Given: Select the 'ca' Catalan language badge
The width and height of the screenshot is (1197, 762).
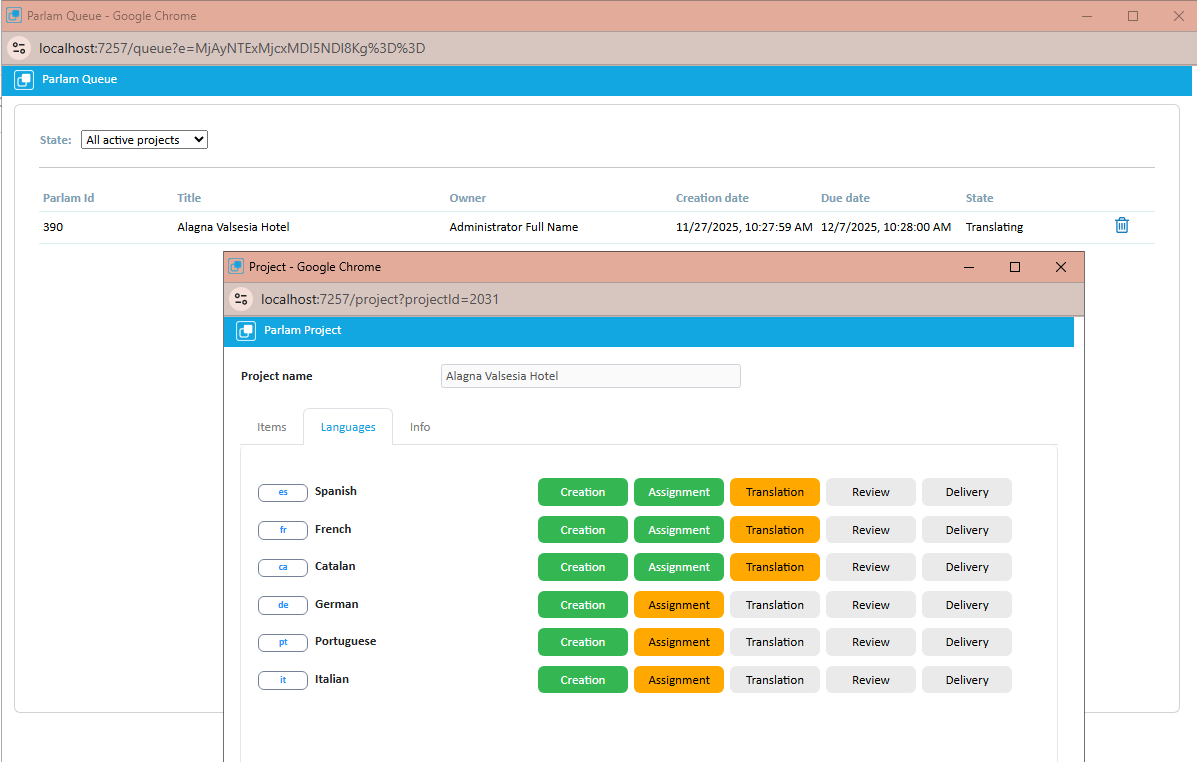Looking at the screenshot, I should pos(283,567).
